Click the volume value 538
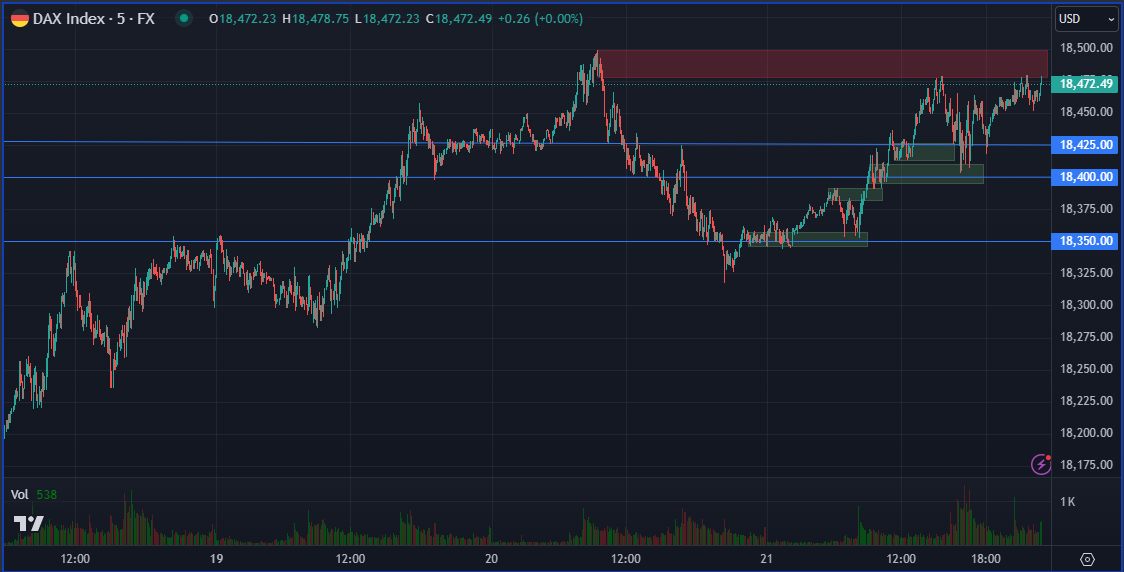This screenshot has height=572, width=1124. (47, 495)
